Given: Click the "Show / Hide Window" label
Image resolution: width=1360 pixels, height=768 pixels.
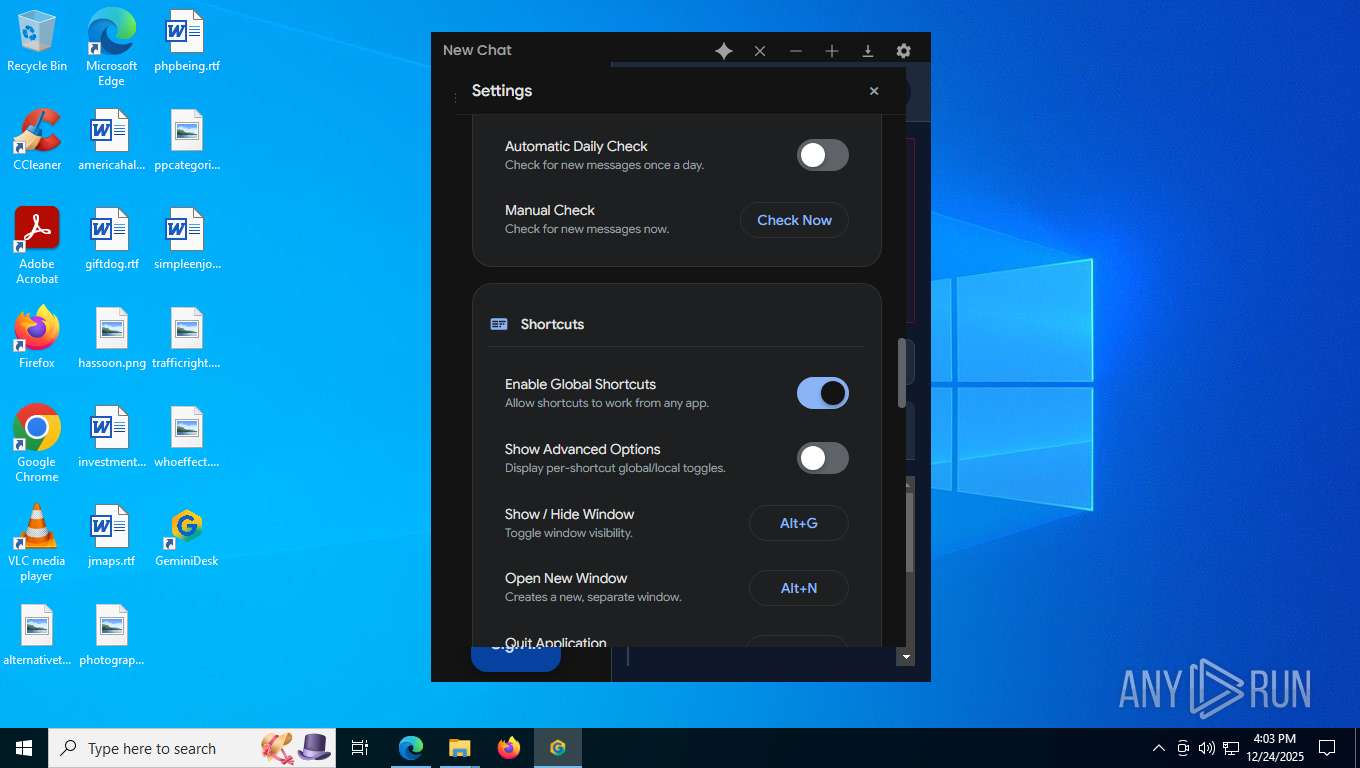Looking at the screenshot, I should click(569, 514).
